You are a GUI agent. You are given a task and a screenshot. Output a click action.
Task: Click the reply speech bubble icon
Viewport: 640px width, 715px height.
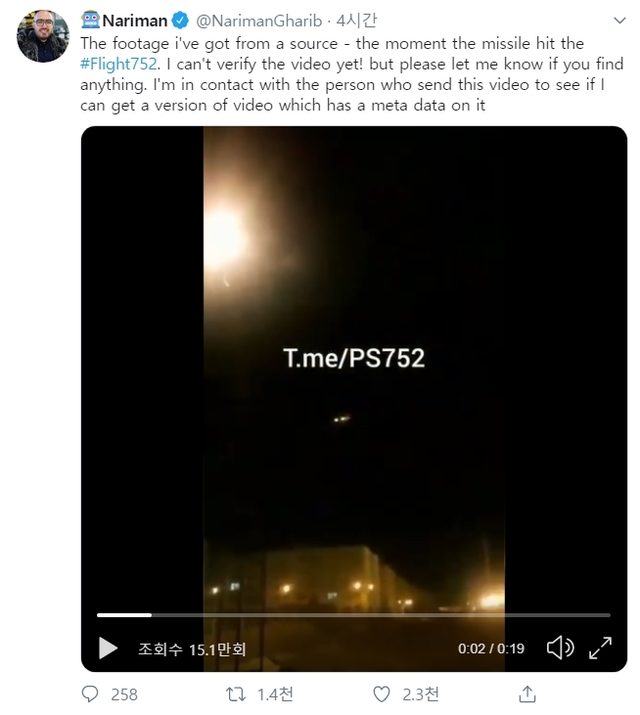pyautogui.click(x=90, y=694)
